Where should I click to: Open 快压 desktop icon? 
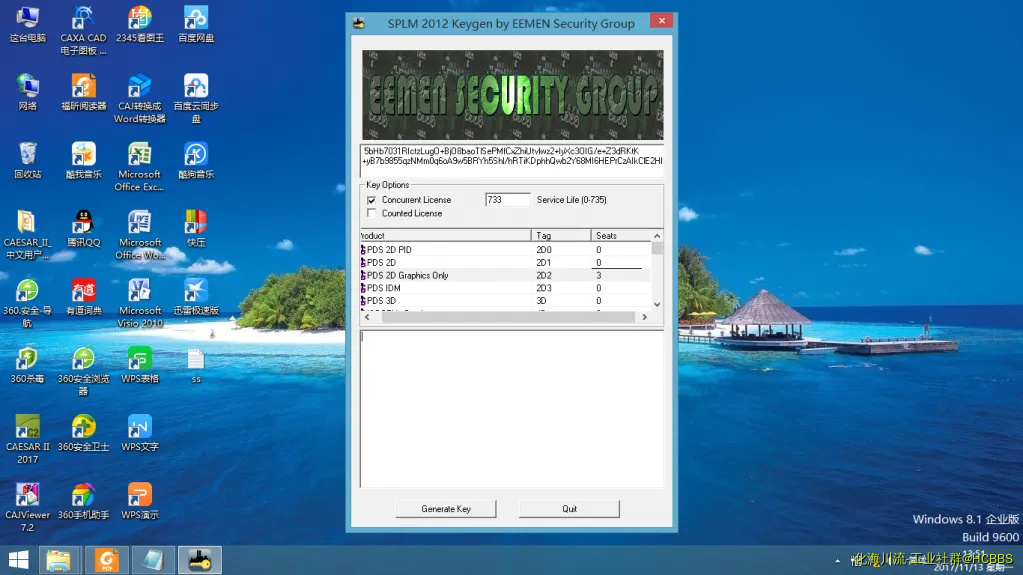pos(196,228)
